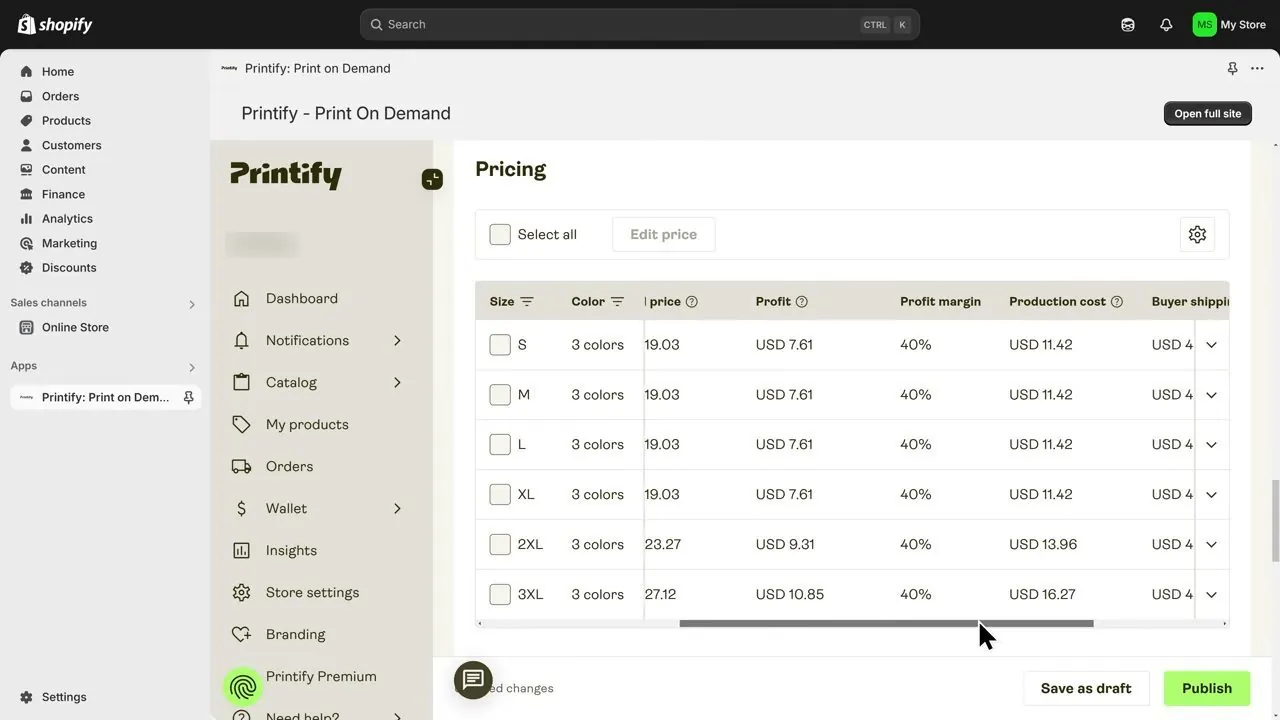Select the 3XL size row checkbox

500,594
